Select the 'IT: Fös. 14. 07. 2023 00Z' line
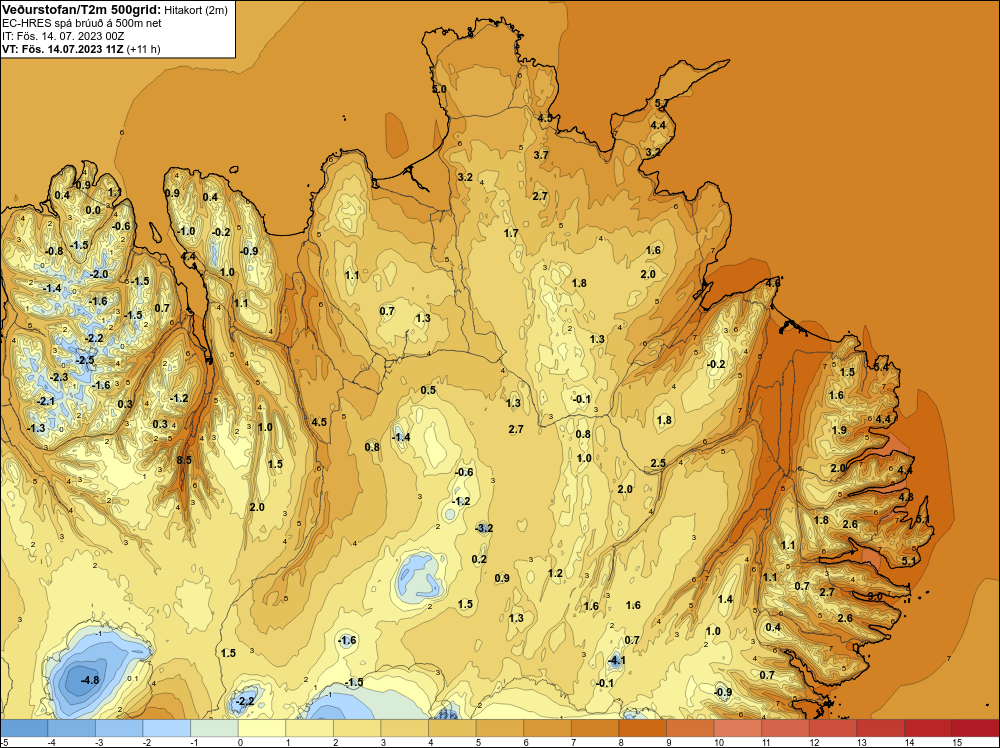The height and width of the screenshot is (748, 1000). pyautogui.click(x=63, y=36)
